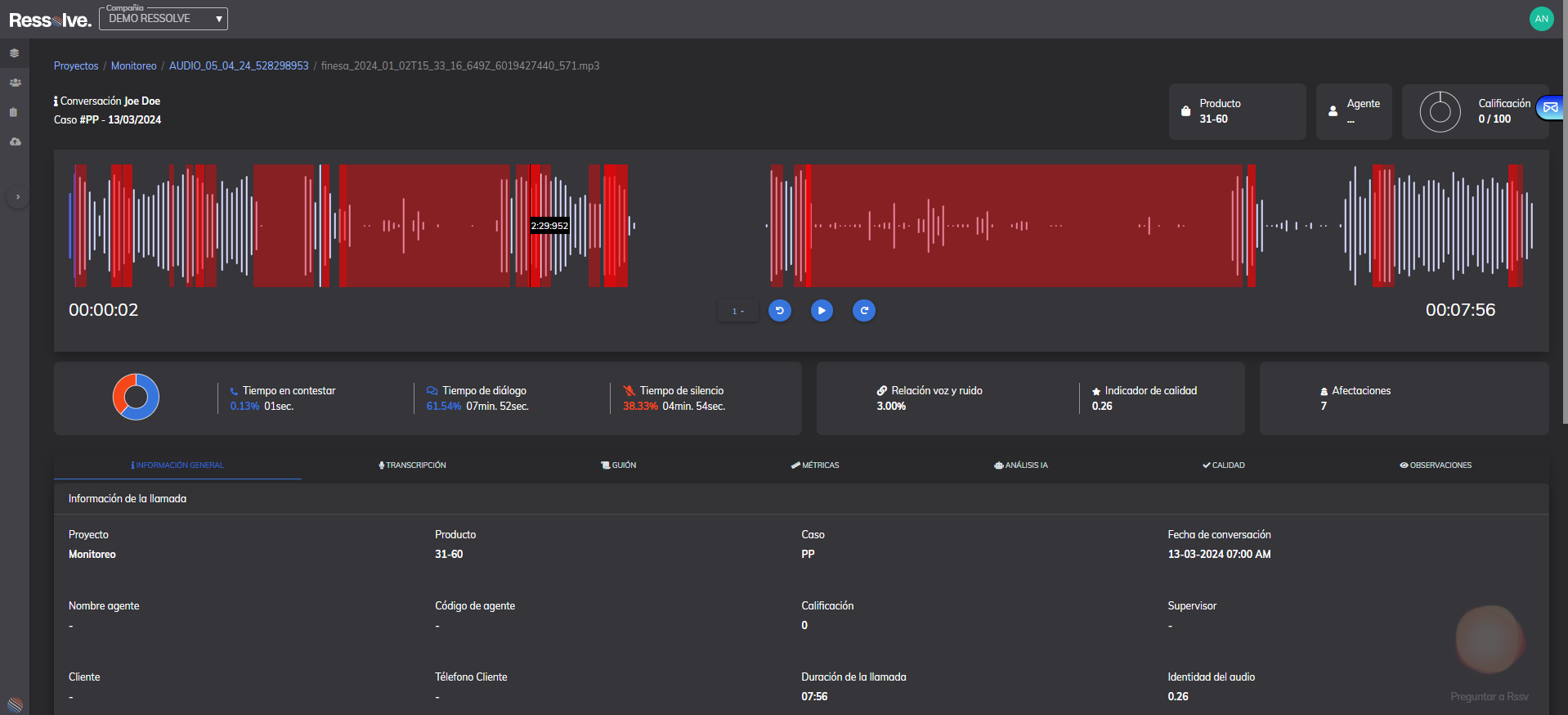Open the Compañía DEMO RESSOLVE dropdown
The height and width of the screenshot is (715, 1568).
pyautogui.click(x=164, y=19)
